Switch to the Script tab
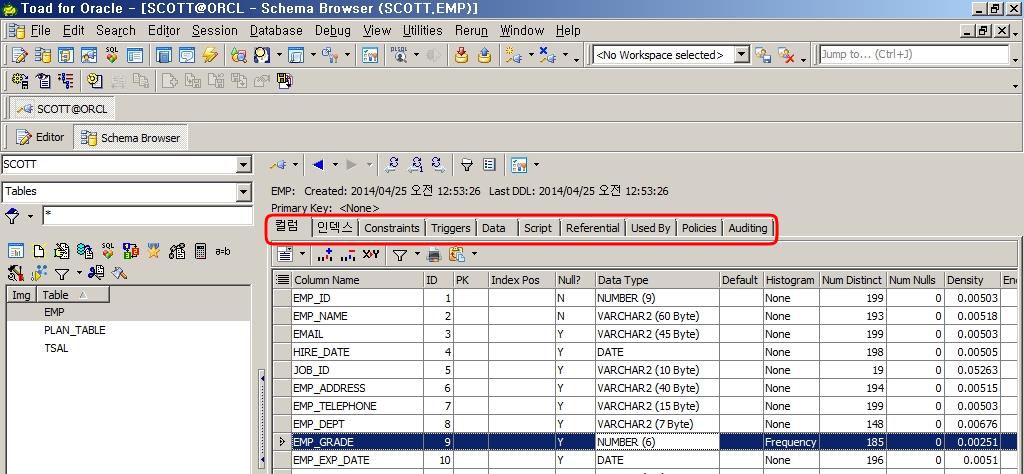This screenshot has width=1024, height=474. [x=537, y=228]
